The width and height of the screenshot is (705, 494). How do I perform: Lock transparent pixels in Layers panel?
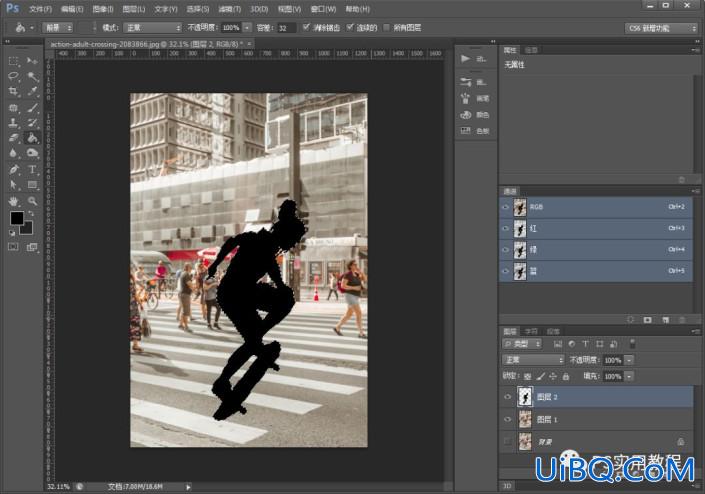(x=528, y=376)
